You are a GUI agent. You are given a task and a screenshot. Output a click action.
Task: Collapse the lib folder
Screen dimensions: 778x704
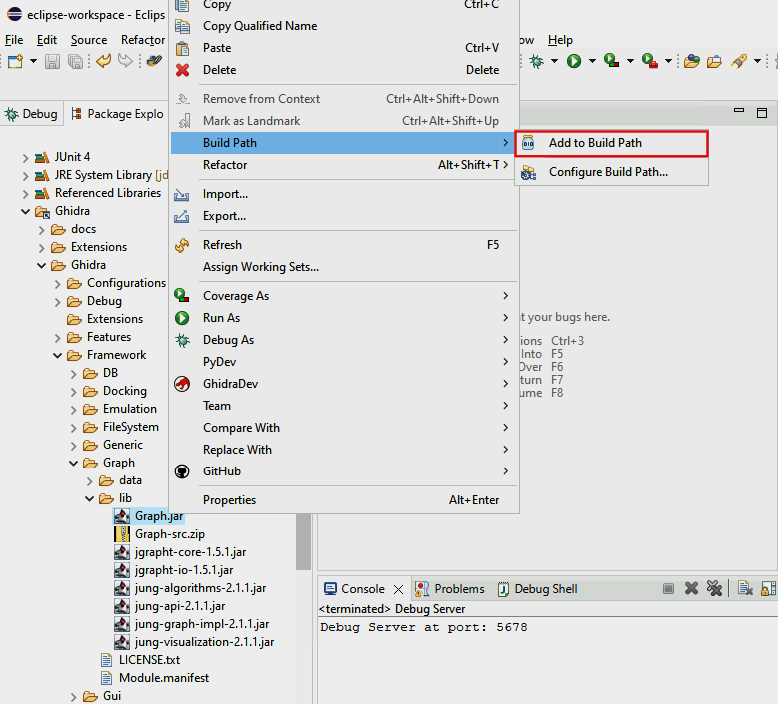tap(89, 499)
